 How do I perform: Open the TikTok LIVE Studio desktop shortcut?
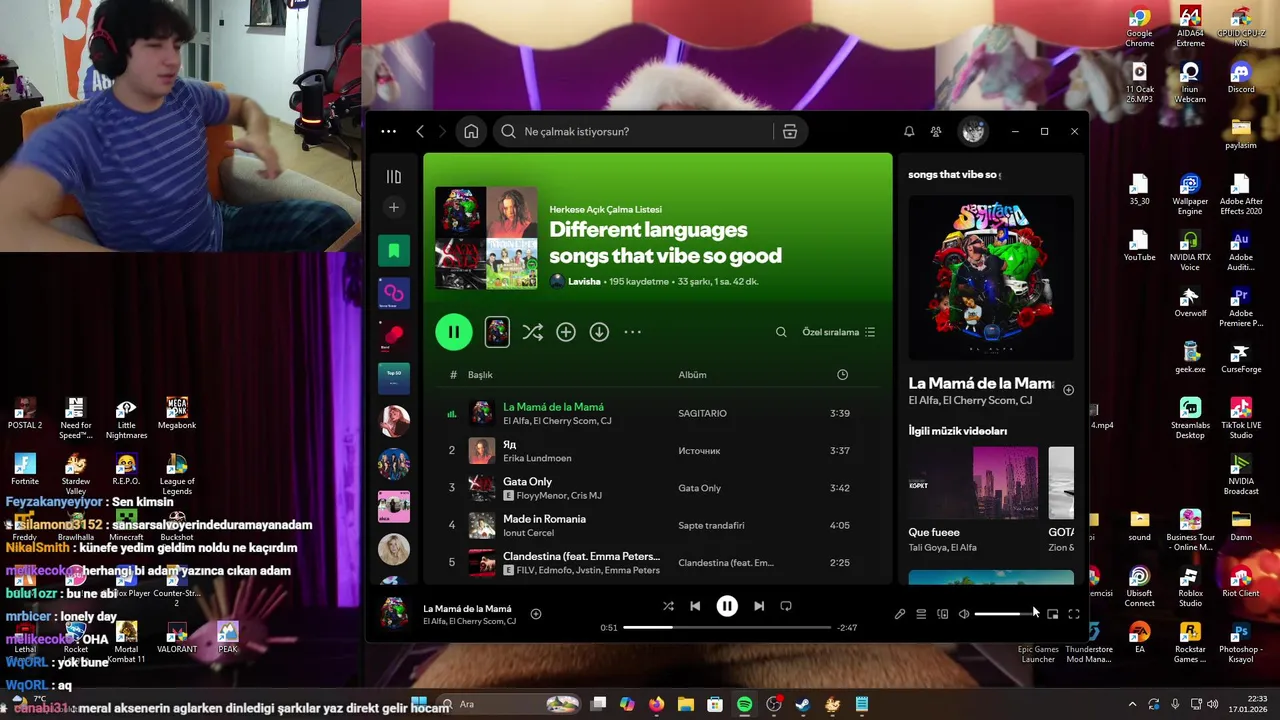click(1240, 419)
